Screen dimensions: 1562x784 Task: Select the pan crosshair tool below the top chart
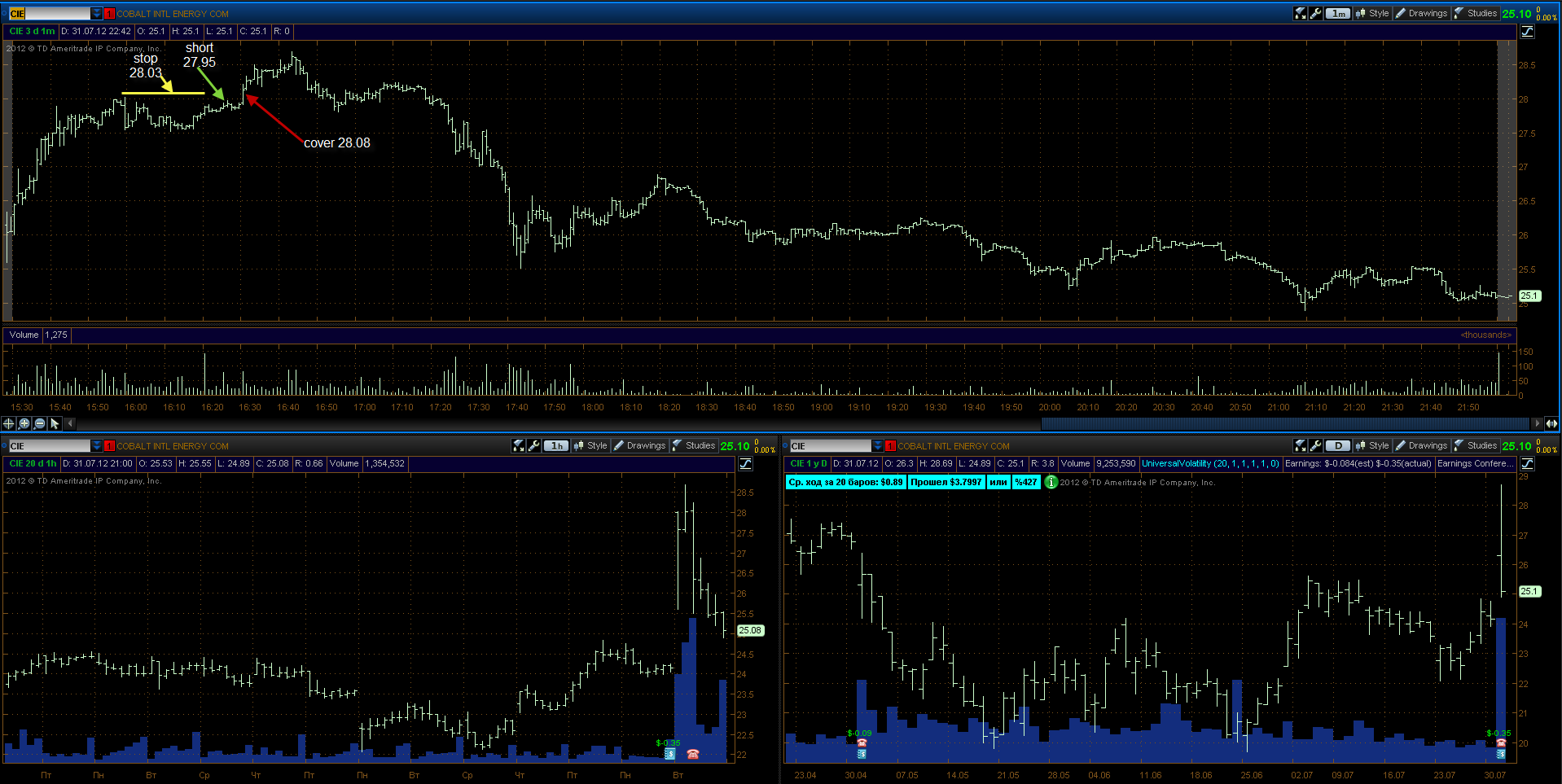pos(8,423)
